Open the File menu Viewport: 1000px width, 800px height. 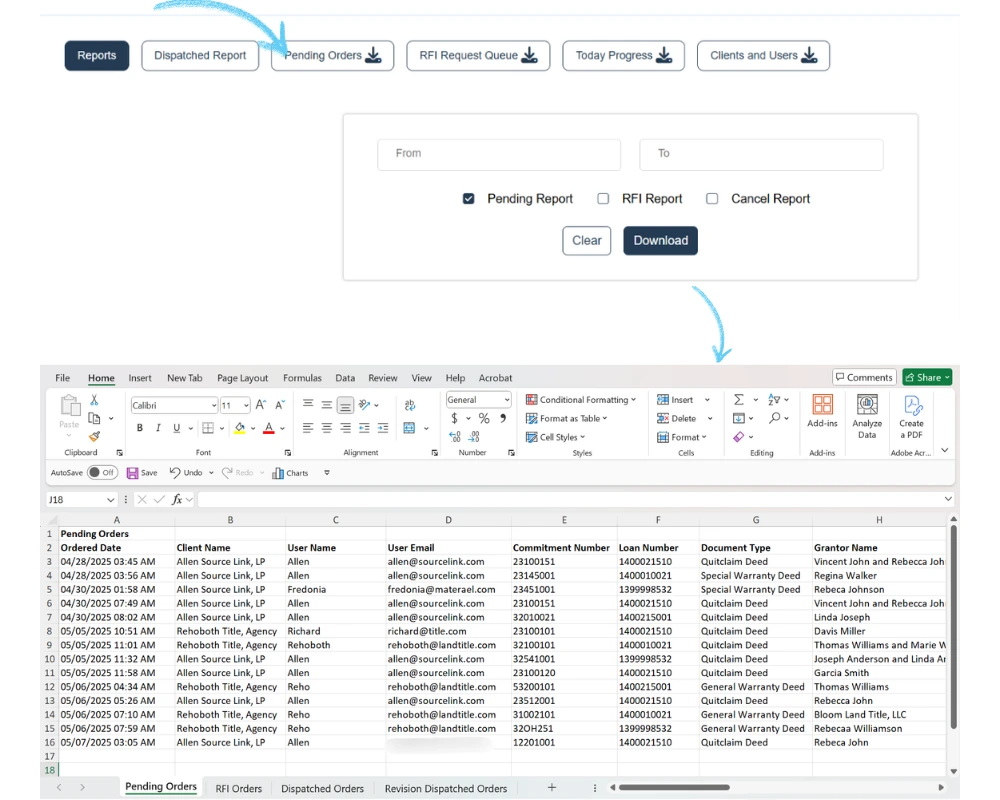tap(62, 378)
